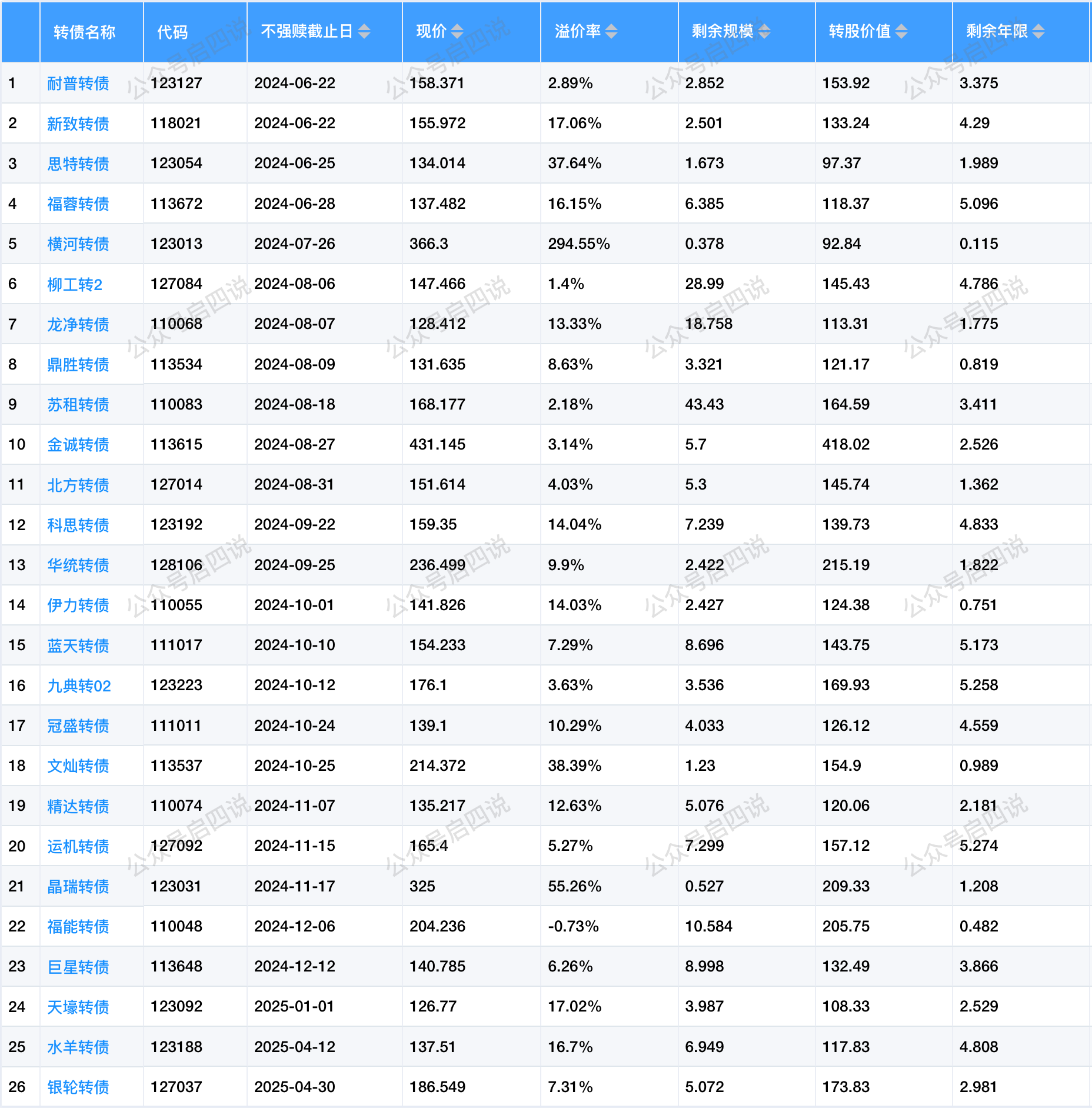
Task: Open the 银轮转债 bond link
Action: [x=78, y=1087]
